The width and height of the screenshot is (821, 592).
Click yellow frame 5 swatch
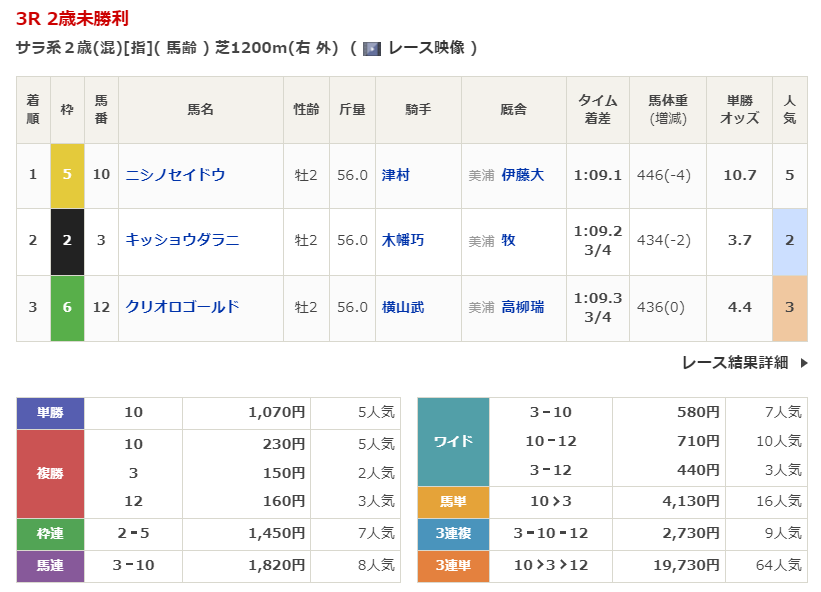(x=67, y=175)
